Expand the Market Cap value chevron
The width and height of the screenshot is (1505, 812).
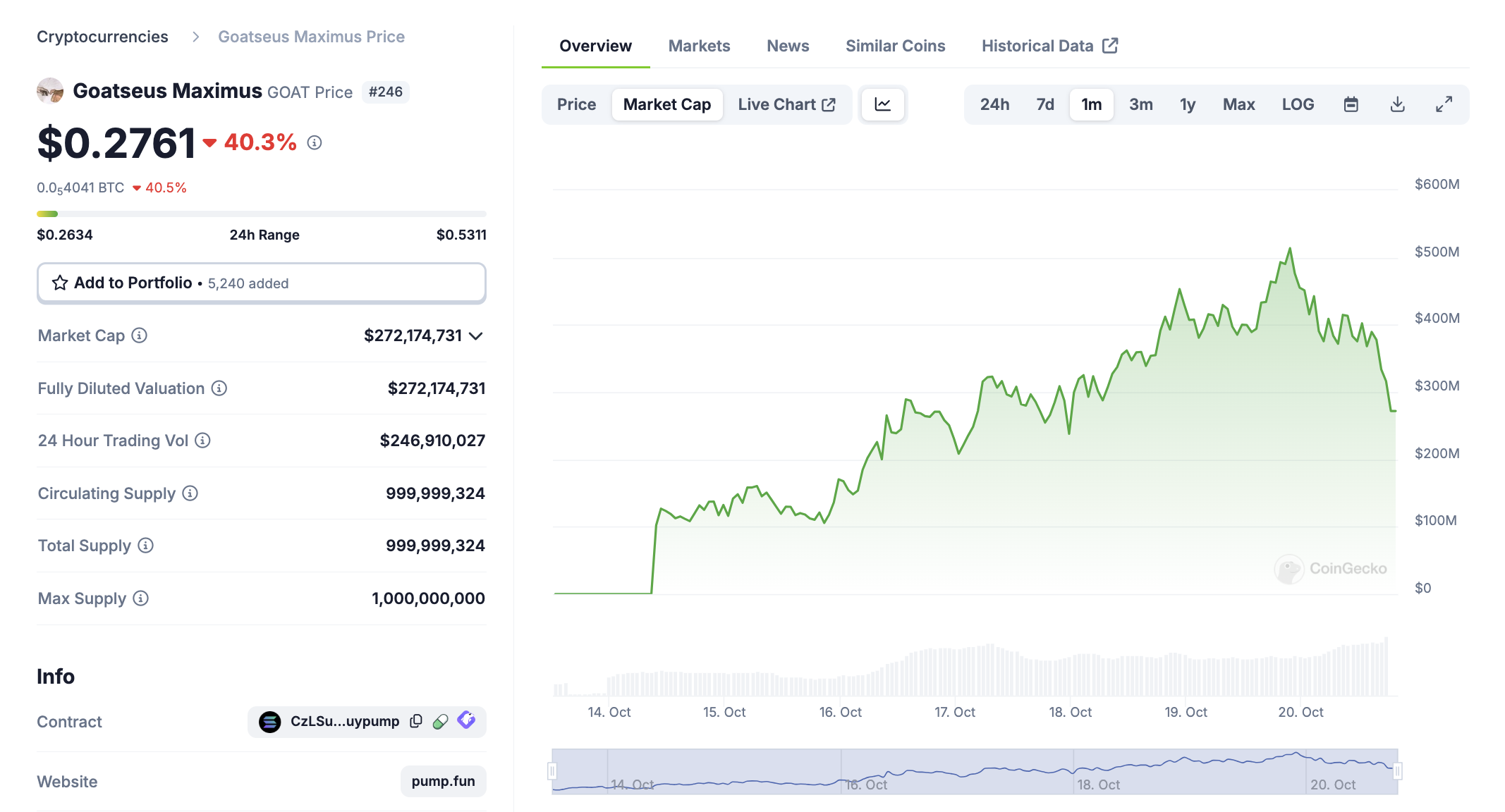tap(476, 336)
